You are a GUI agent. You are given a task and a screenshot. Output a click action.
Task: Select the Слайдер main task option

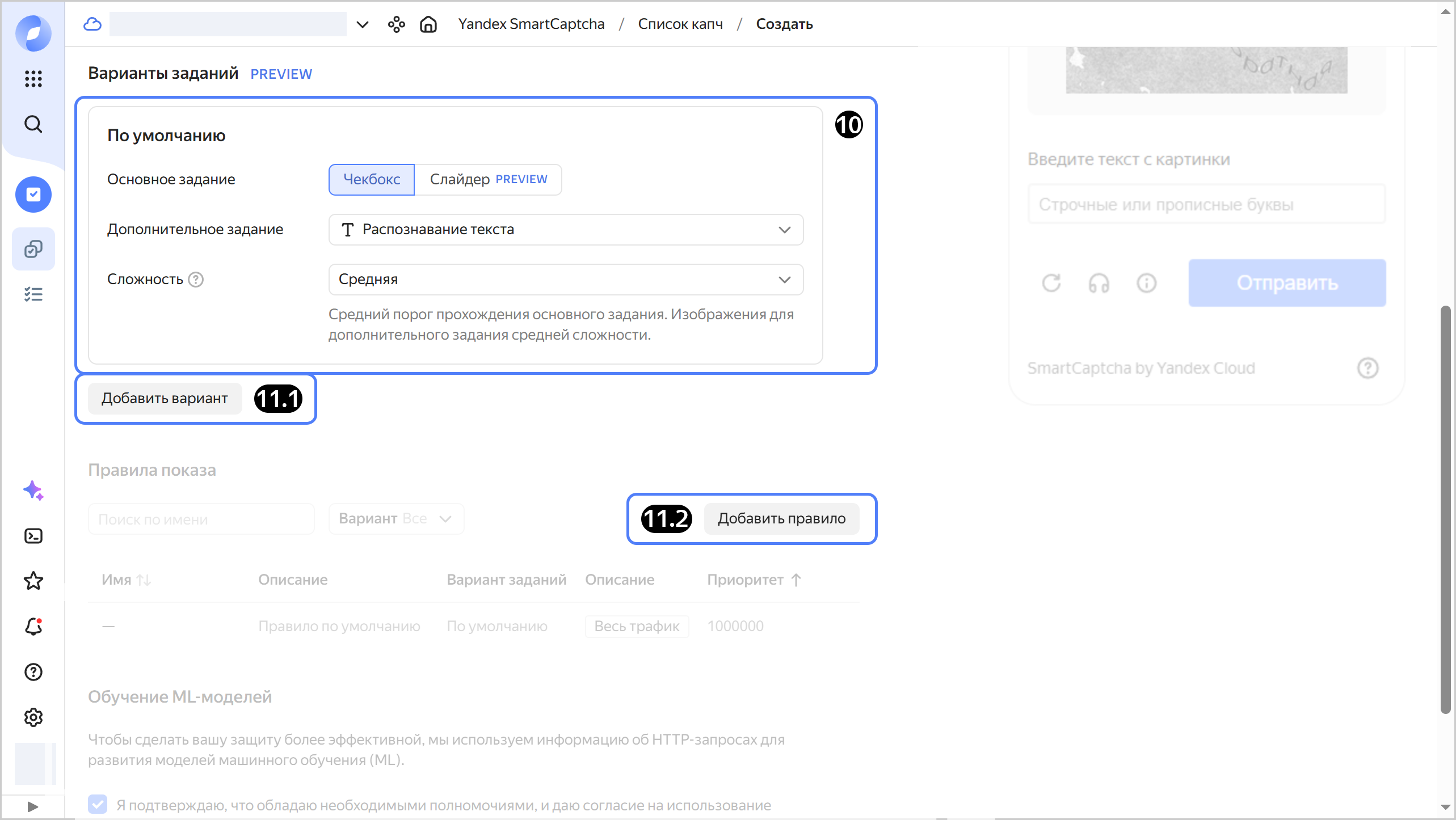point(488,179)
